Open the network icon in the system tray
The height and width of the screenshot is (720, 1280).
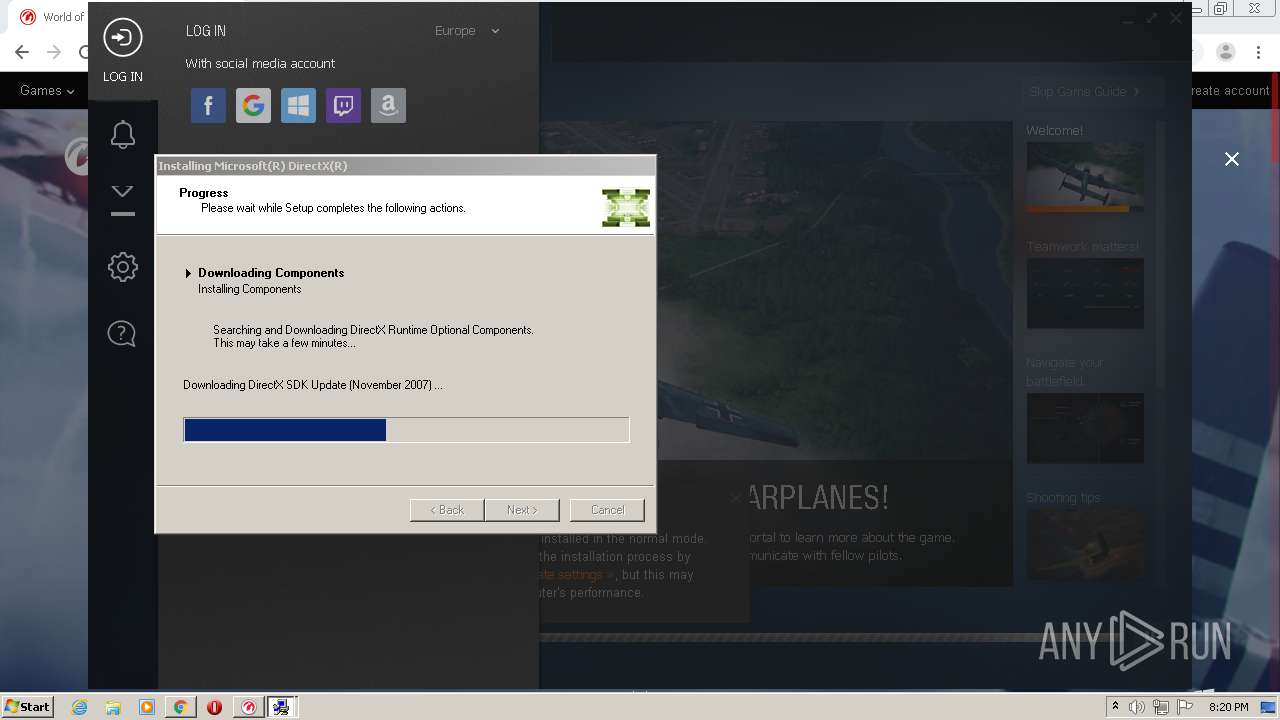1161,707
